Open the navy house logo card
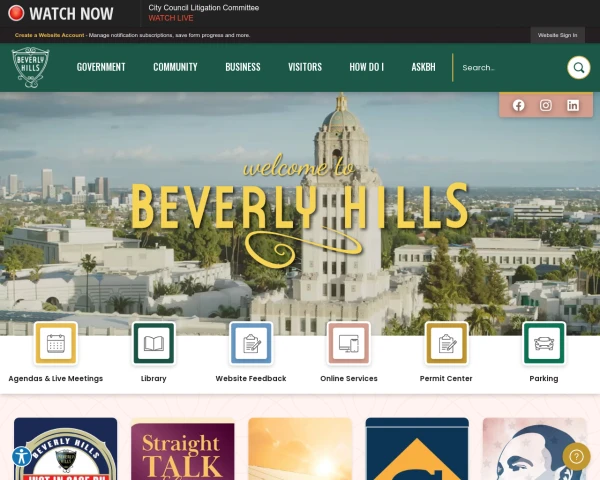This screenshot has height=480, width=600. pos(417,449)
